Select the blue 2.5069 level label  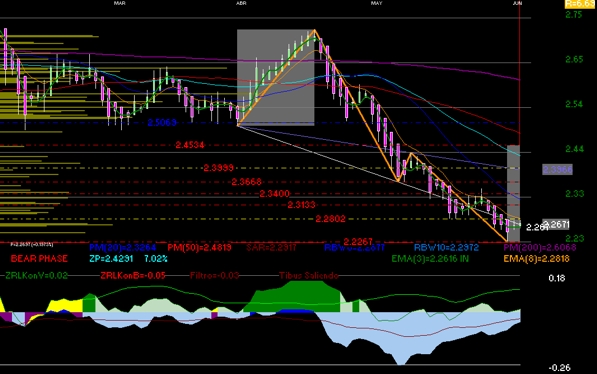(162, 123)
